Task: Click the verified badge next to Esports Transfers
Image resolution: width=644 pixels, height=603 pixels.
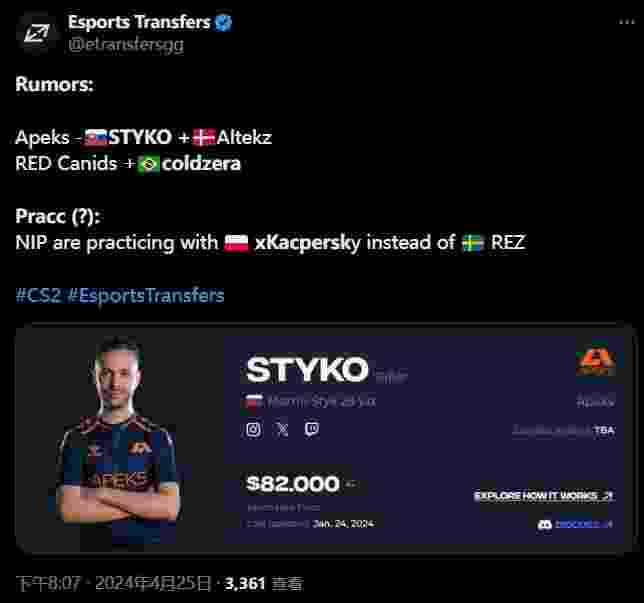Action: tap(223, 23)
